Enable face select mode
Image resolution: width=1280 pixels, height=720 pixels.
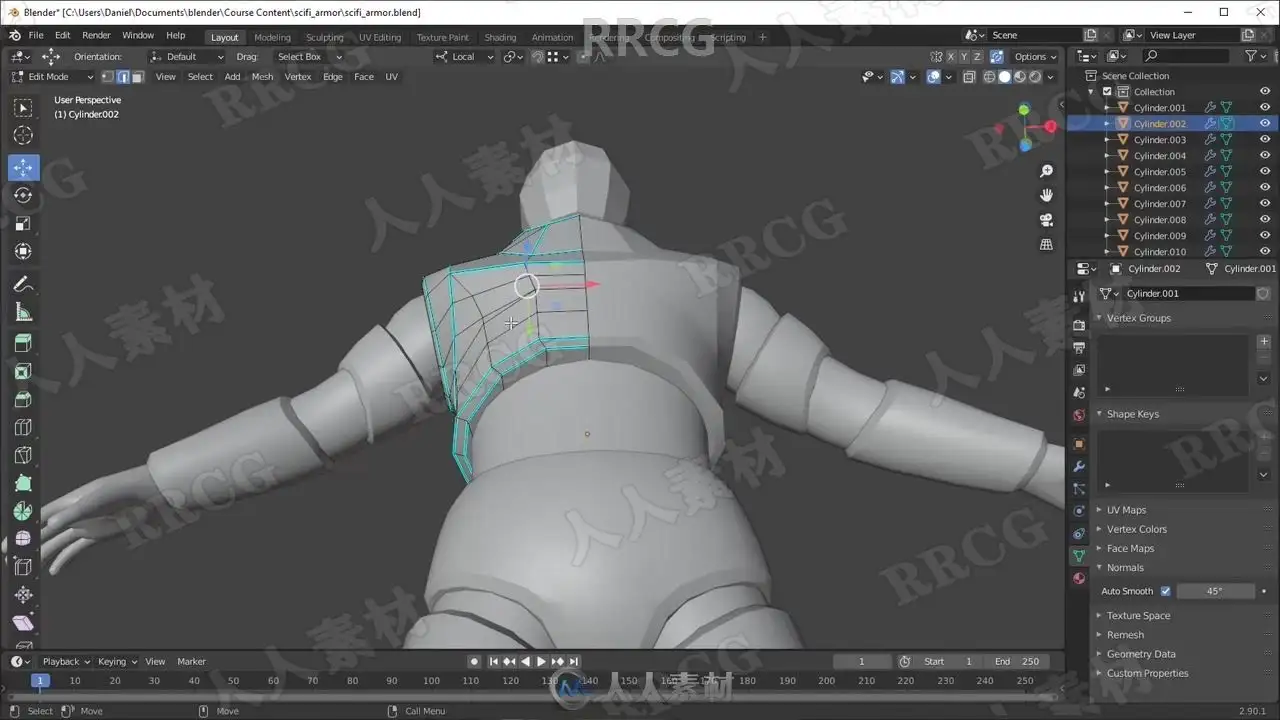pos(138,77)
